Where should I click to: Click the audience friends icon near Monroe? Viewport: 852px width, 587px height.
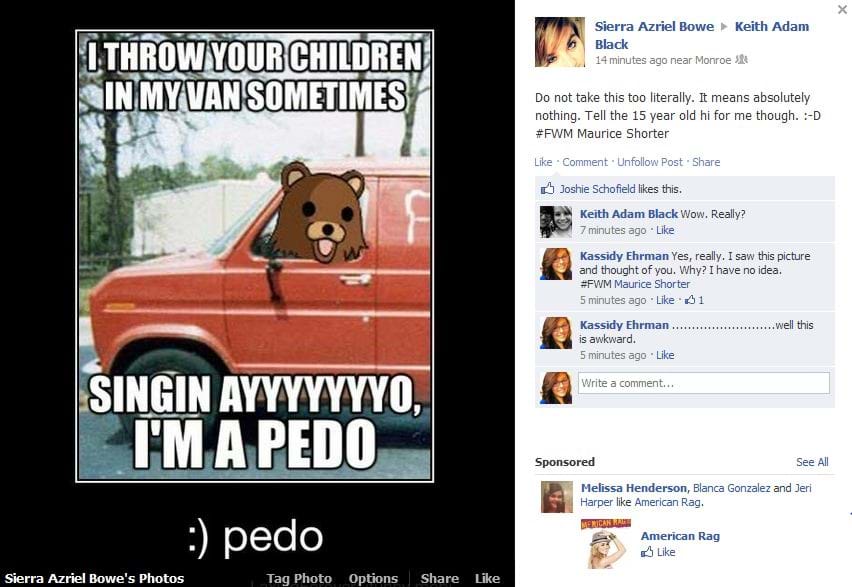coord(741,60)
